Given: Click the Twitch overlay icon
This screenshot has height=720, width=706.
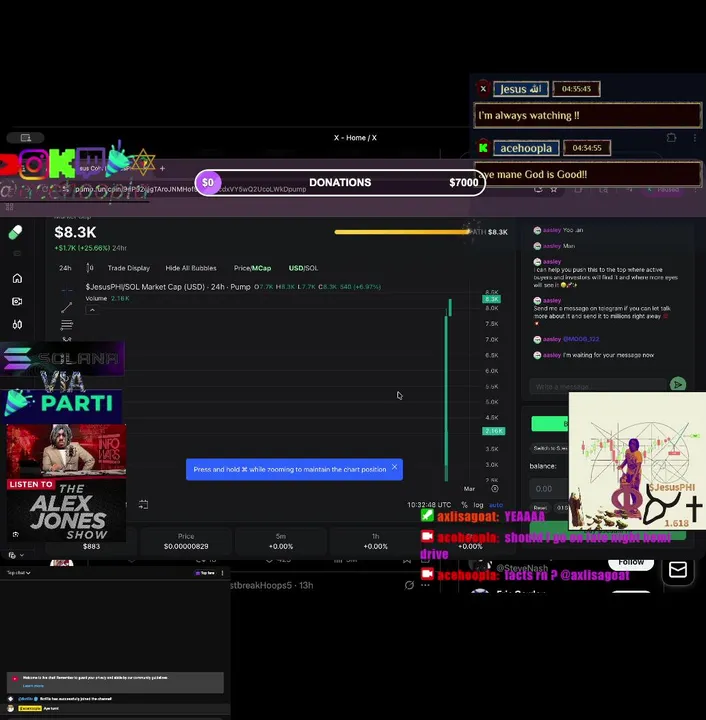Looking at the screenshot, I should [x=90, y=162].
